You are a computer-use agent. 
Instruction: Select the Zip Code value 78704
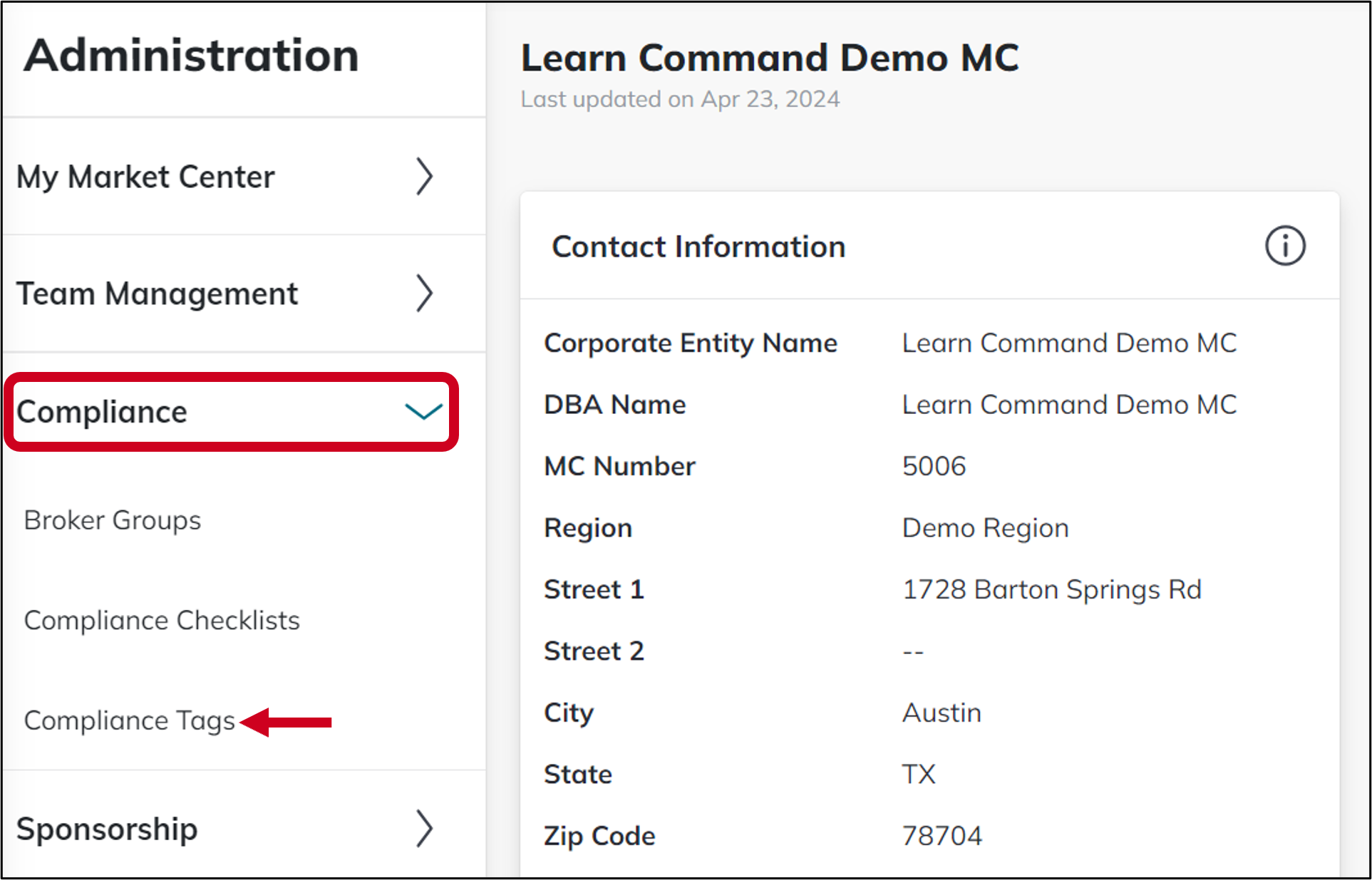click(x=942, y=836)
